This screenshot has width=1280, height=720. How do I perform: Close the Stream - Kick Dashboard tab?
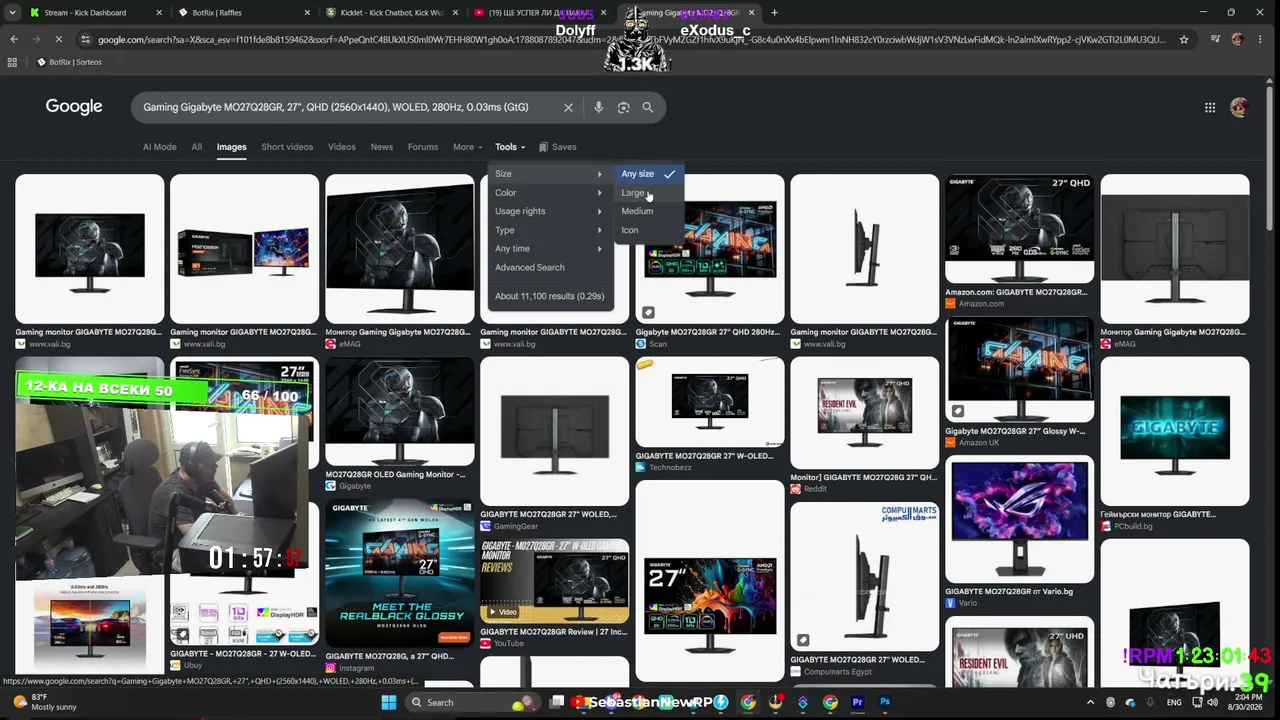159,13
